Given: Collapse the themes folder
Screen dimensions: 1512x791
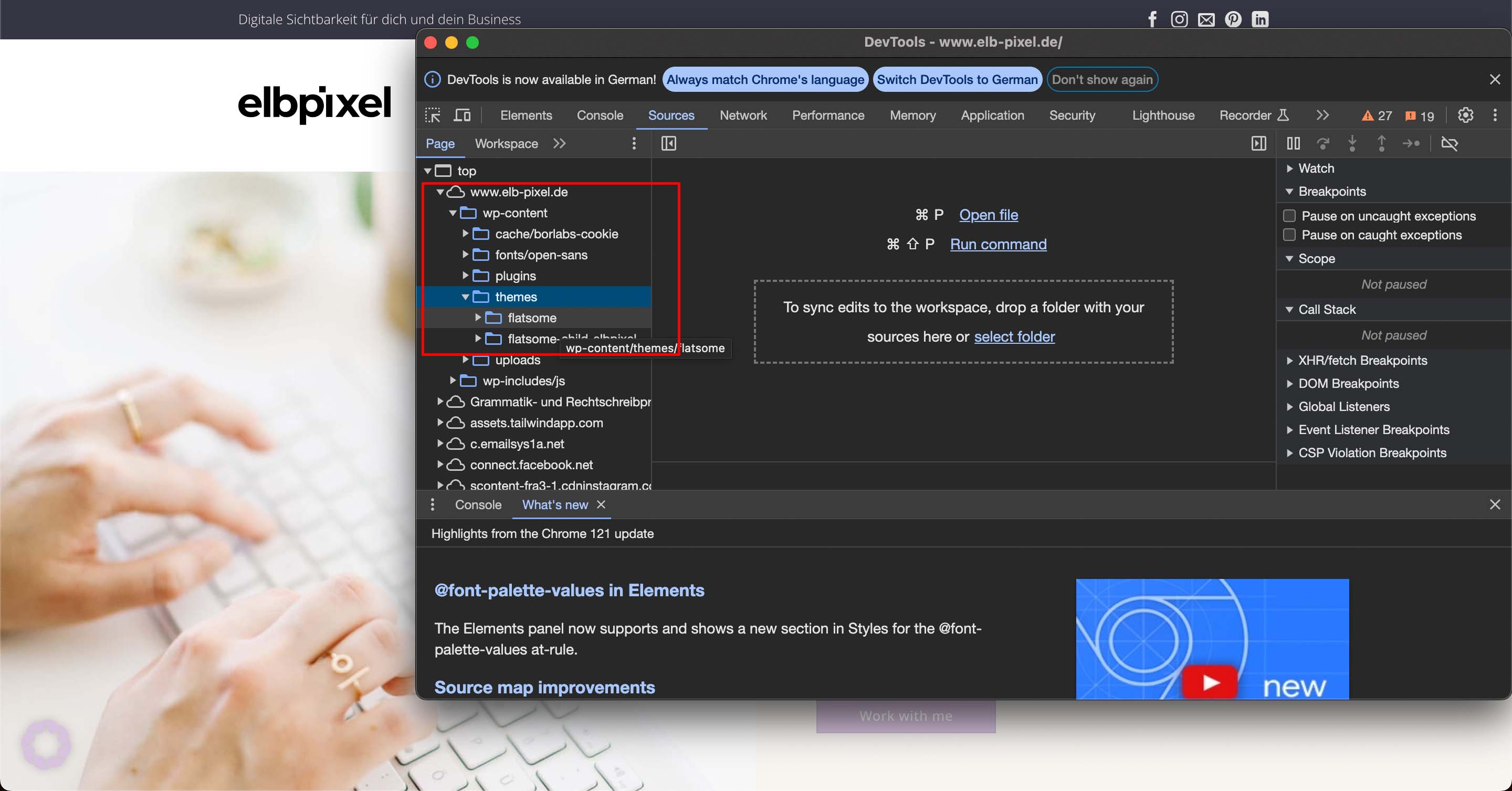Looking at the screenshot, I should (465, 297).
